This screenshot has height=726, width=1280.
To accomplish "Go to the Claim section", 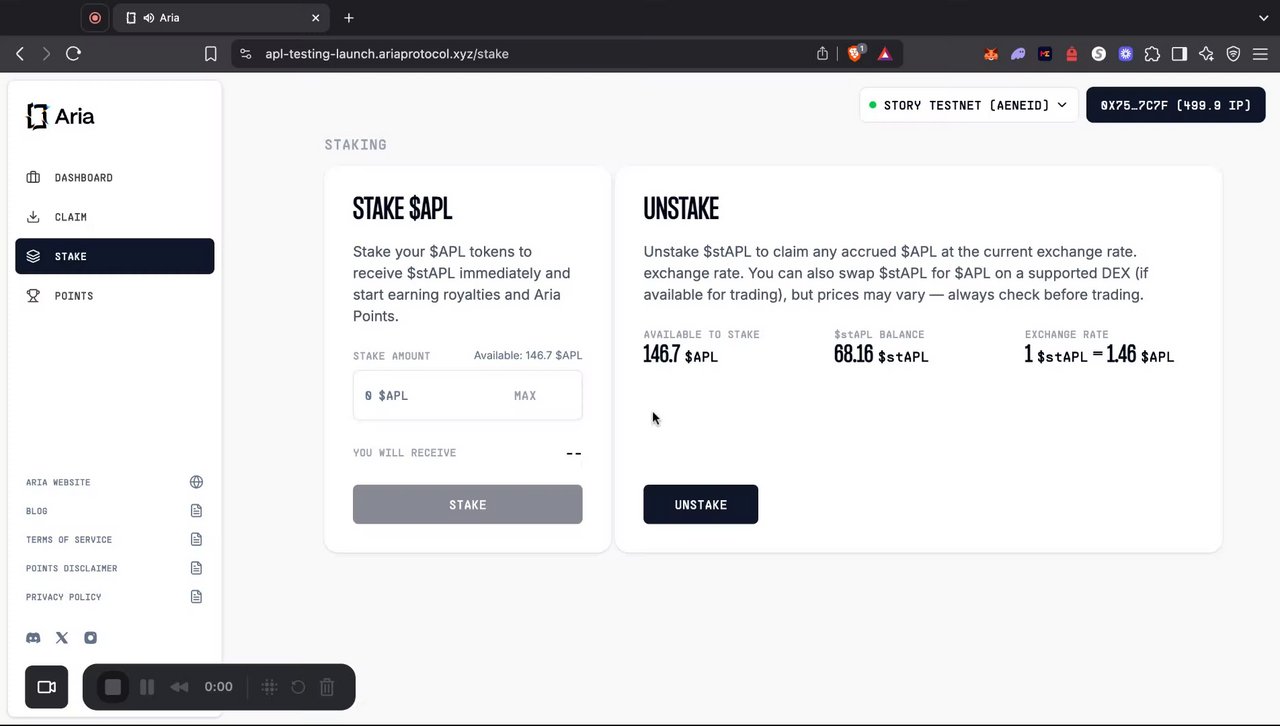I will [114, 217].
